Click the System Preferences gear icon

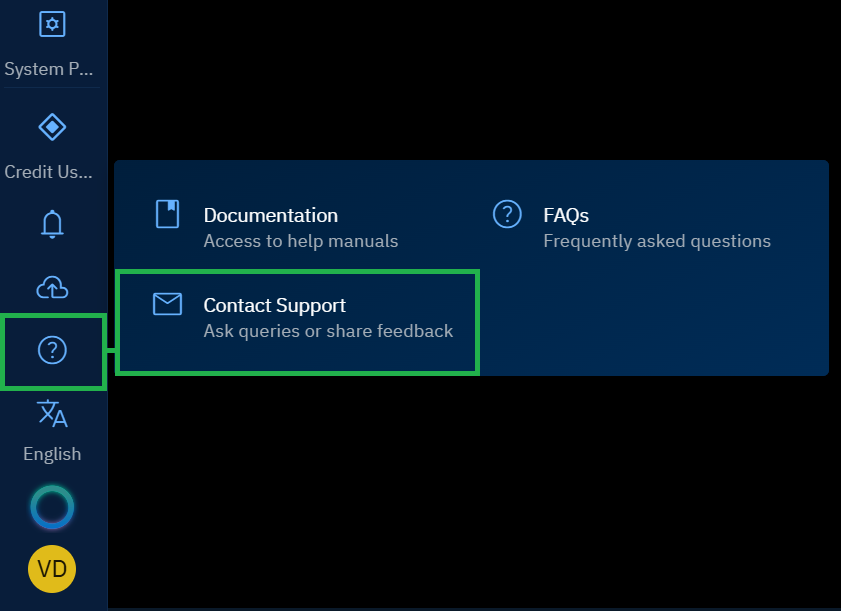(x=52, y=24)
